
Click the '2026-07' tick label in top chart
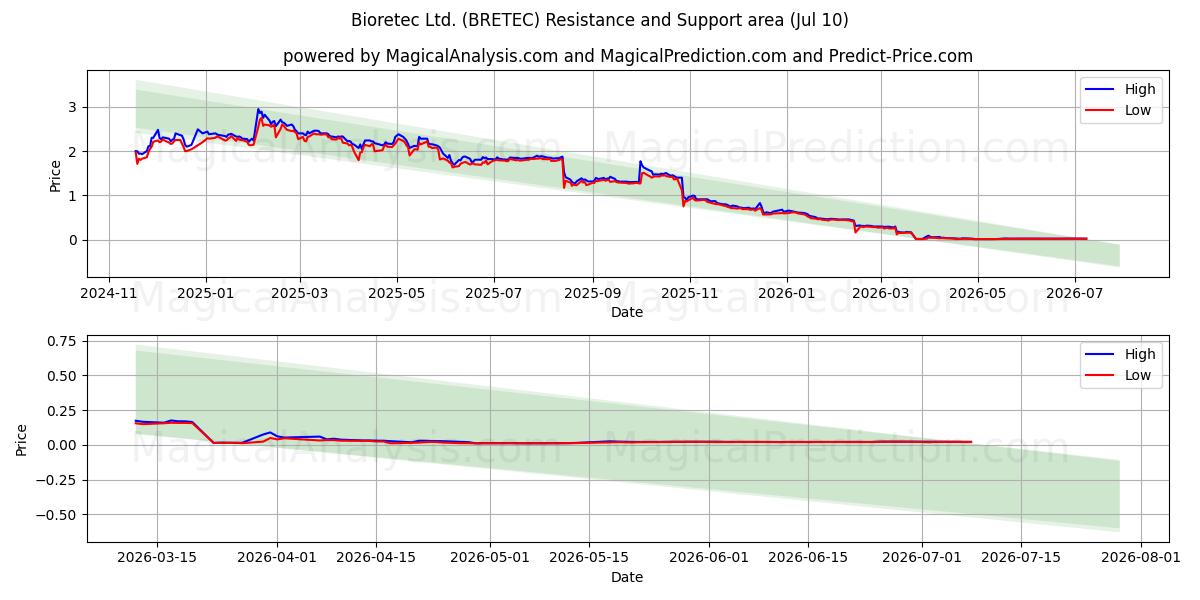[x=1074, y=293]
